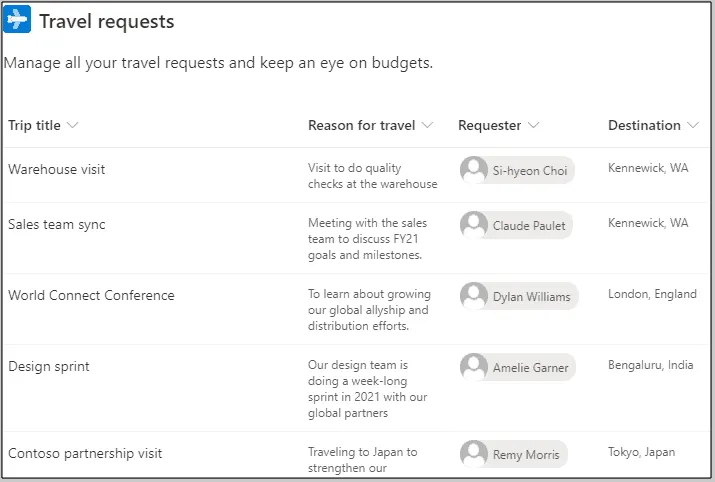Expand the Requester column dropdown chevron
Screen dimensions: 715x482
click(x=534, y=126)
